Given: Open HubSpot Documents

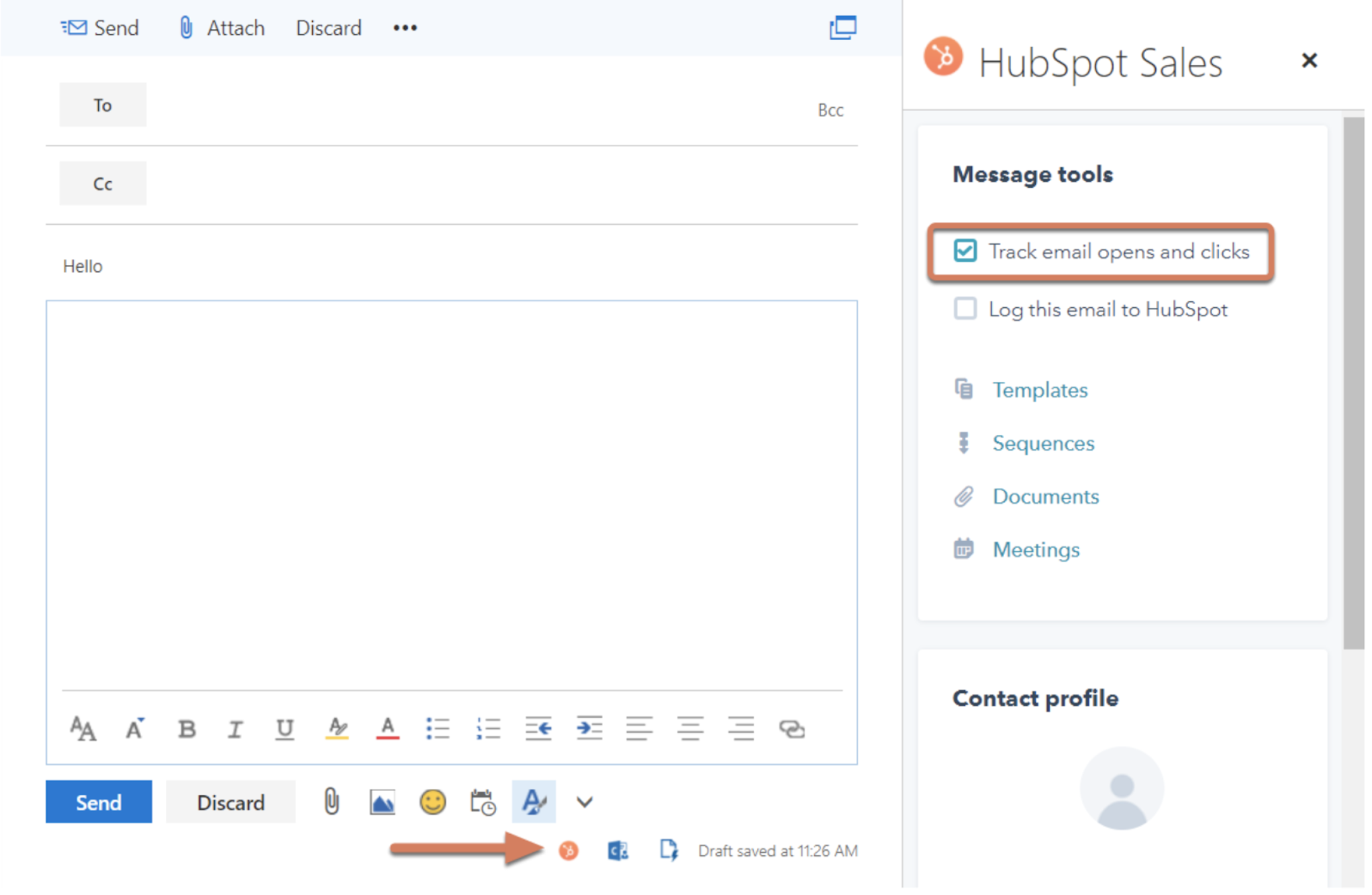Looking at the screenshot, I should tap(1046, 496).
